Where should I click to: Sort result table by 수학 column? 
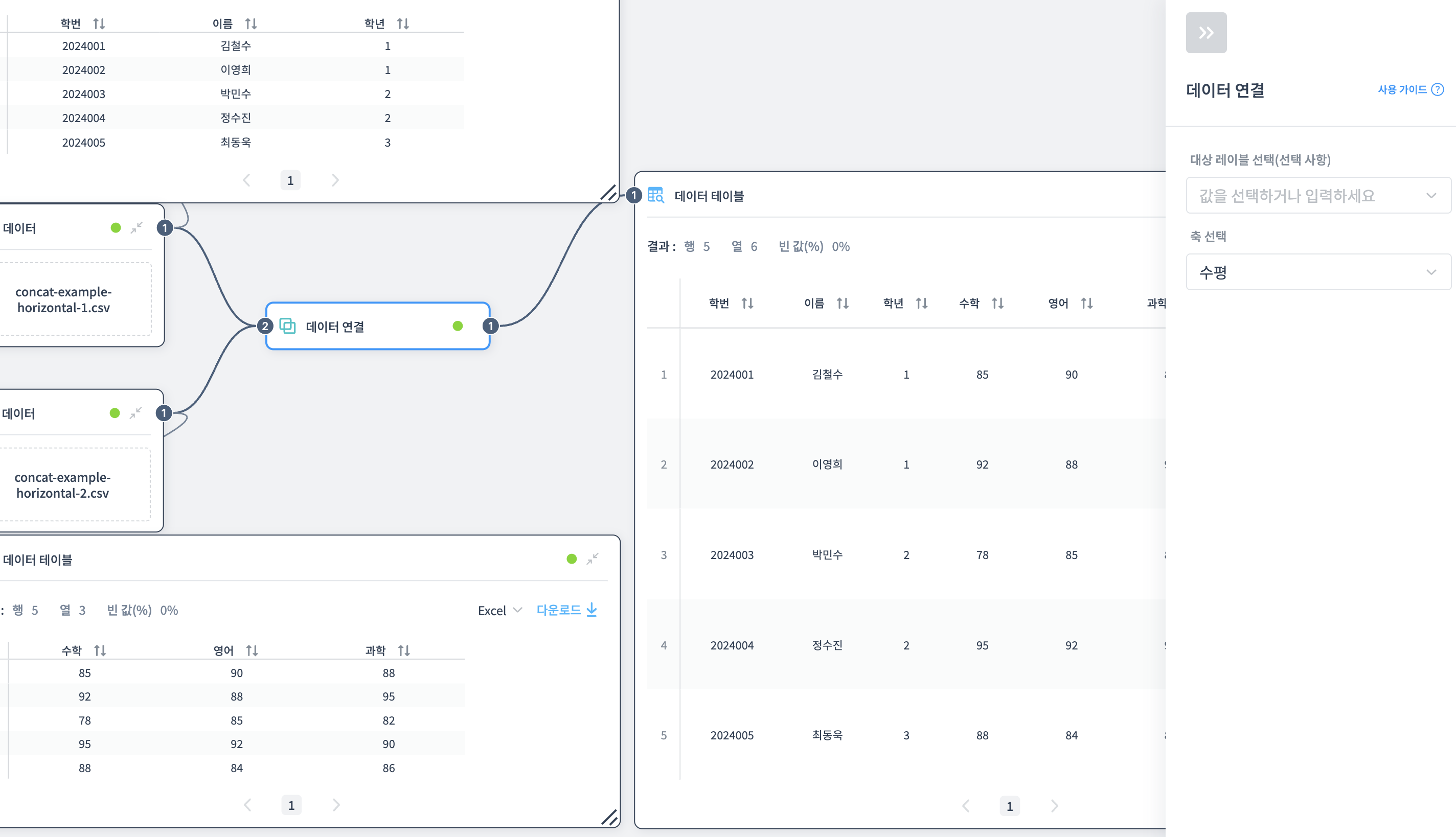tap(997, 304)
